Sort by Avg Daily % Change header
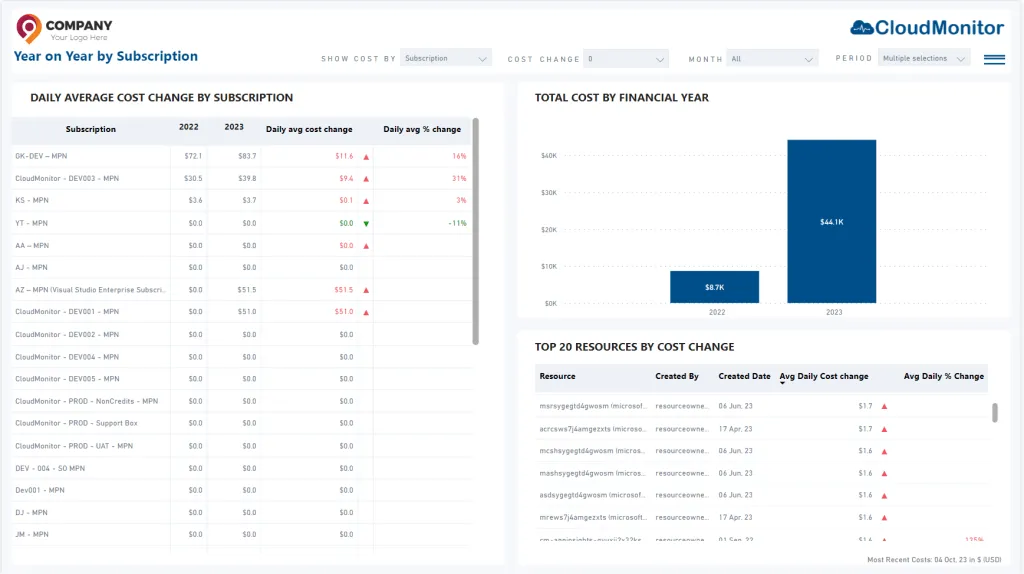 coord(944,376)
